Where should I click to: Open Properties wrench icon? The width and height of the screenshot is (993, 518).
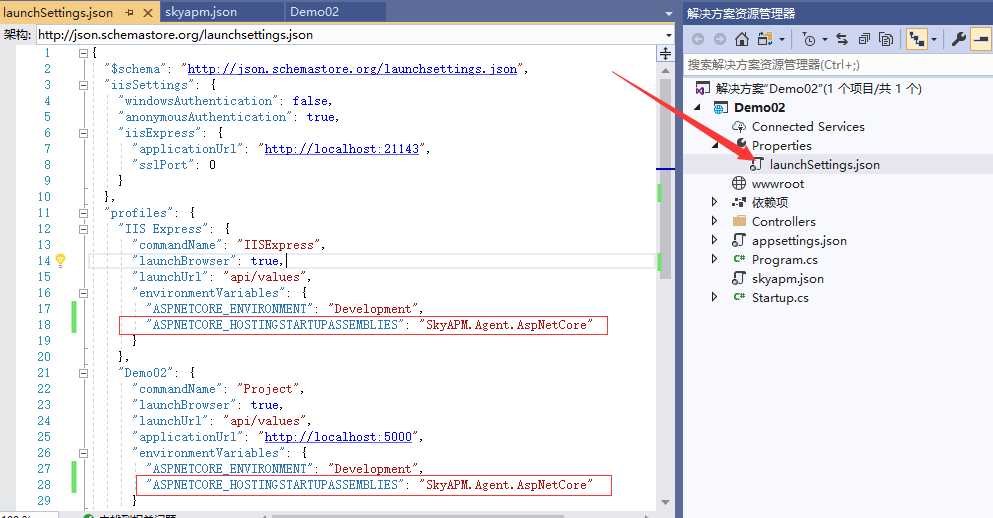pos(958,39)
